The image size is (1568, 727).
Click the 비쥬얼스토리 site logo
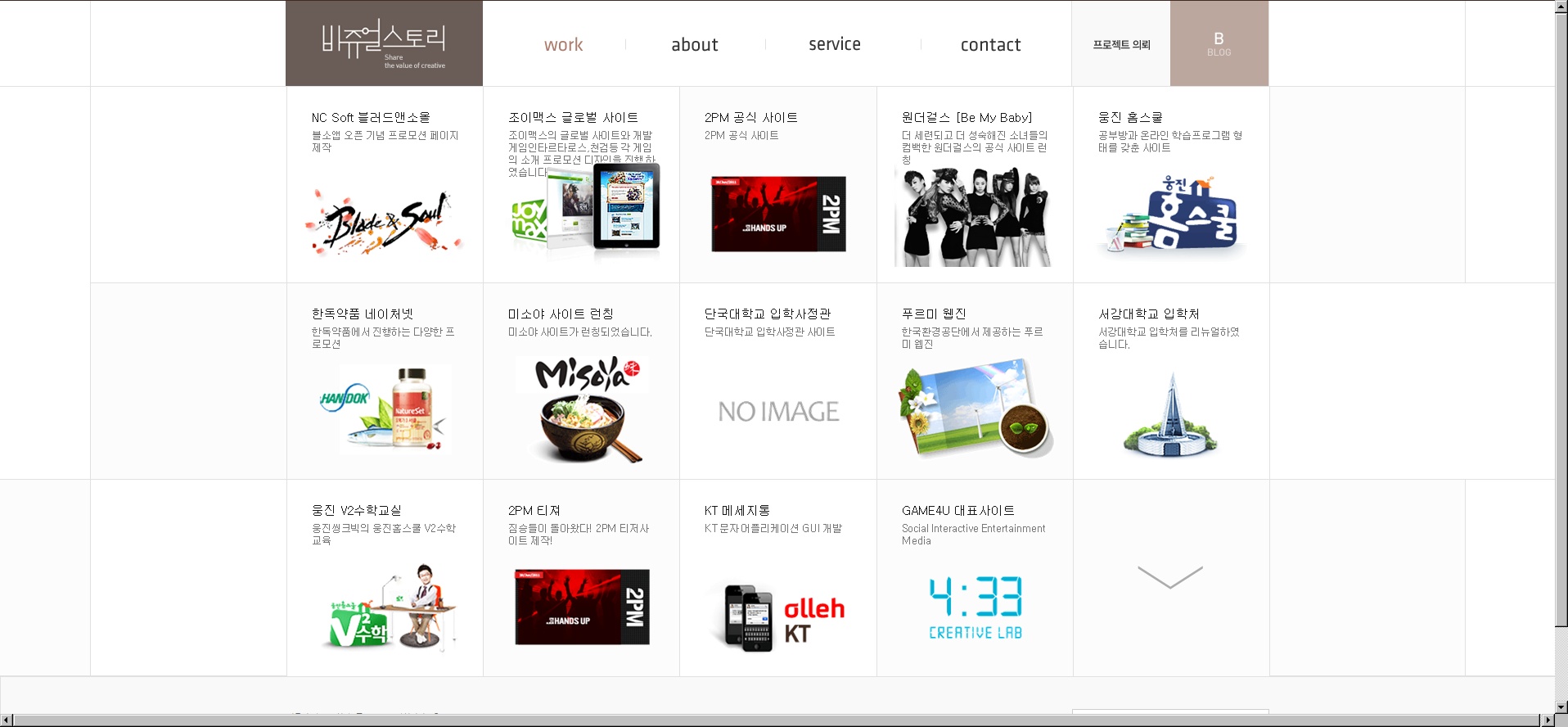pyautogui.click(x=384, y=43)
